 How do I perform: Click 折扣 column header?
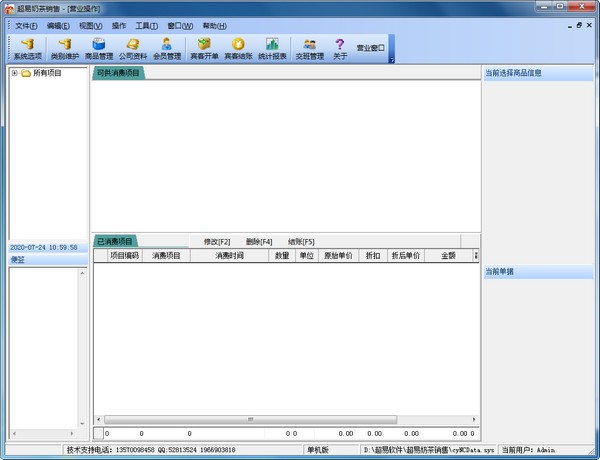click(x=373, y=256)
